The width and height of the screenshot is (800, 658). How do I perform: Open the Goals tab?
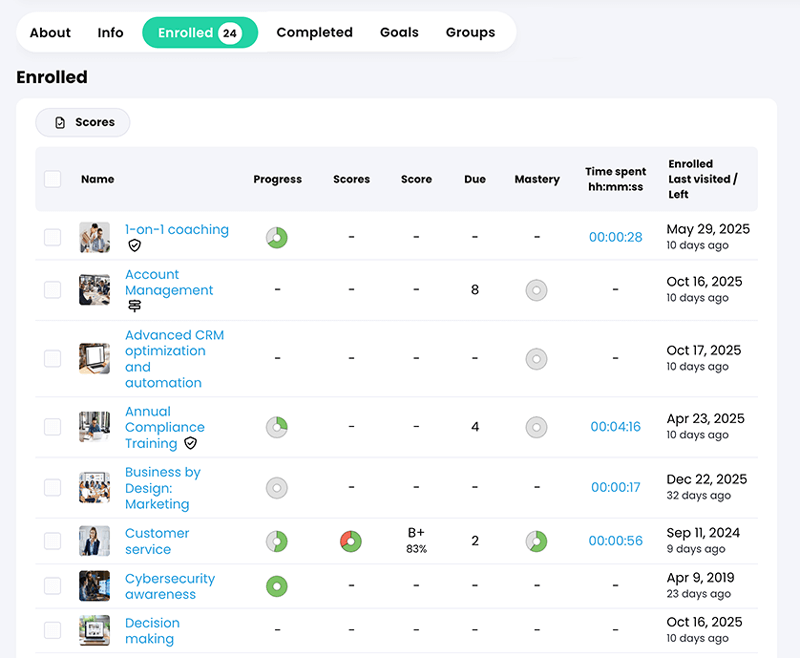(399, 32)
